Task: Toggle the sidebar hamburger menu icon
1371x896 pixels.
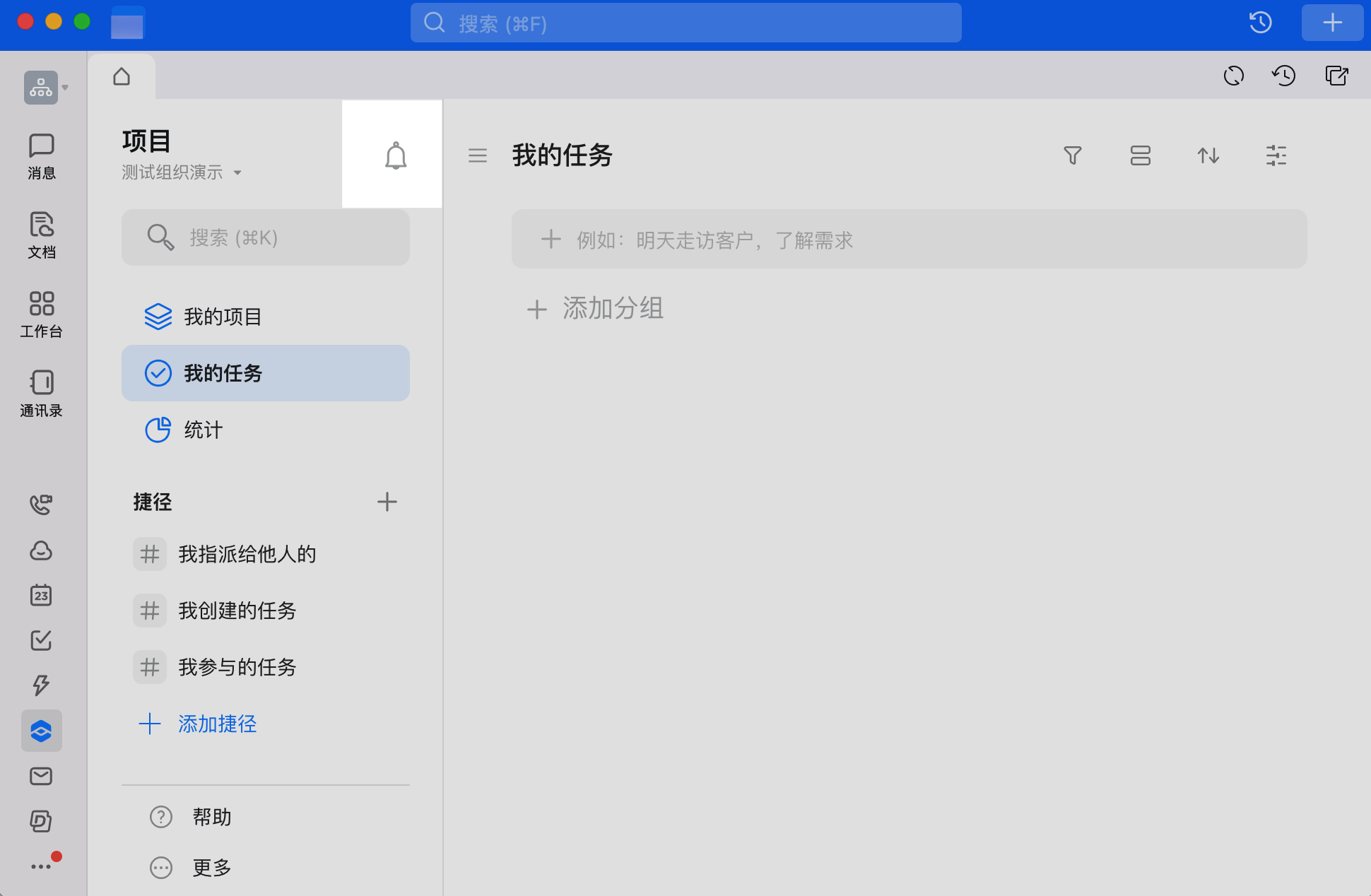Action: coord(478,155)
